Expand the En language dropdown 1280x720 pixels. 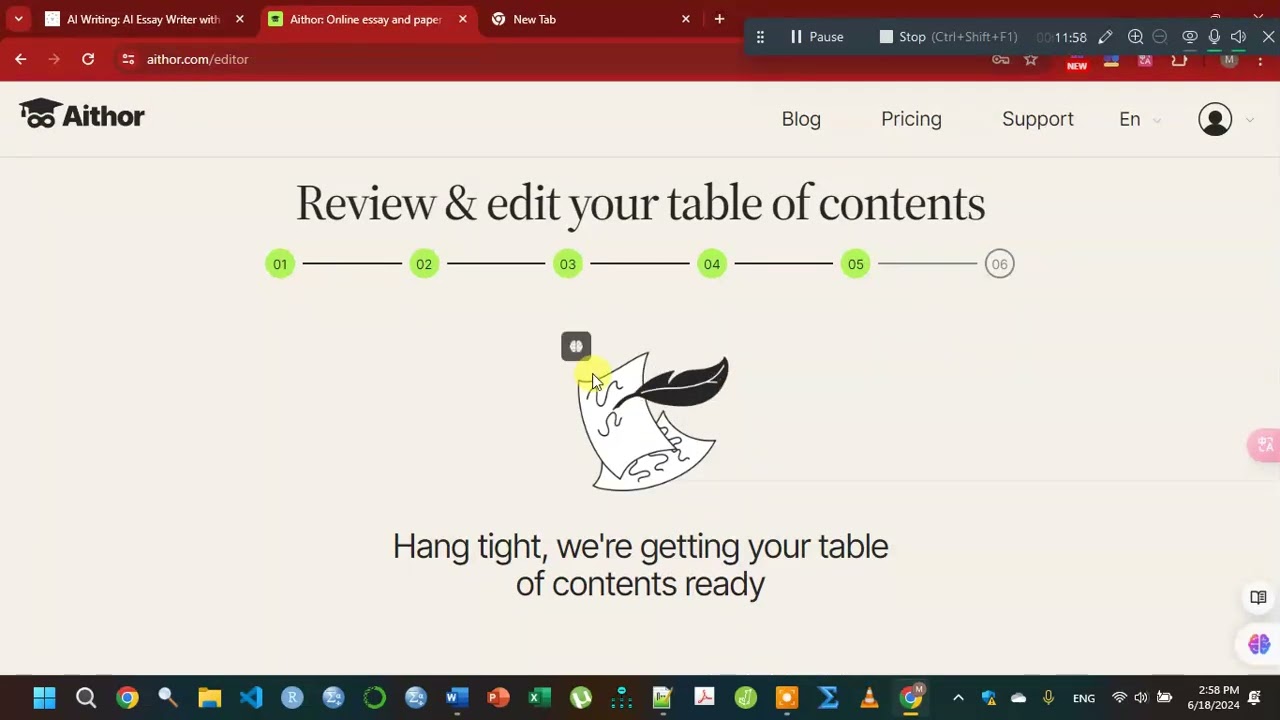click(x=1139, y=119)
